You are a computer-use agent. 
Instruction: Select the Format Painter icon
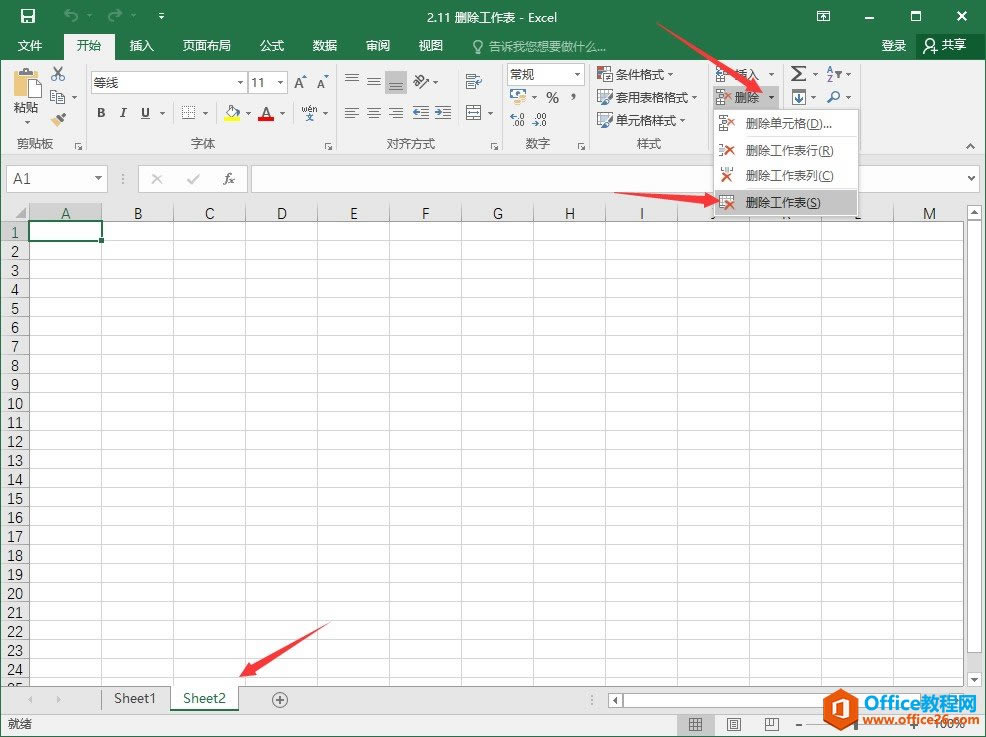click(58, 117)
